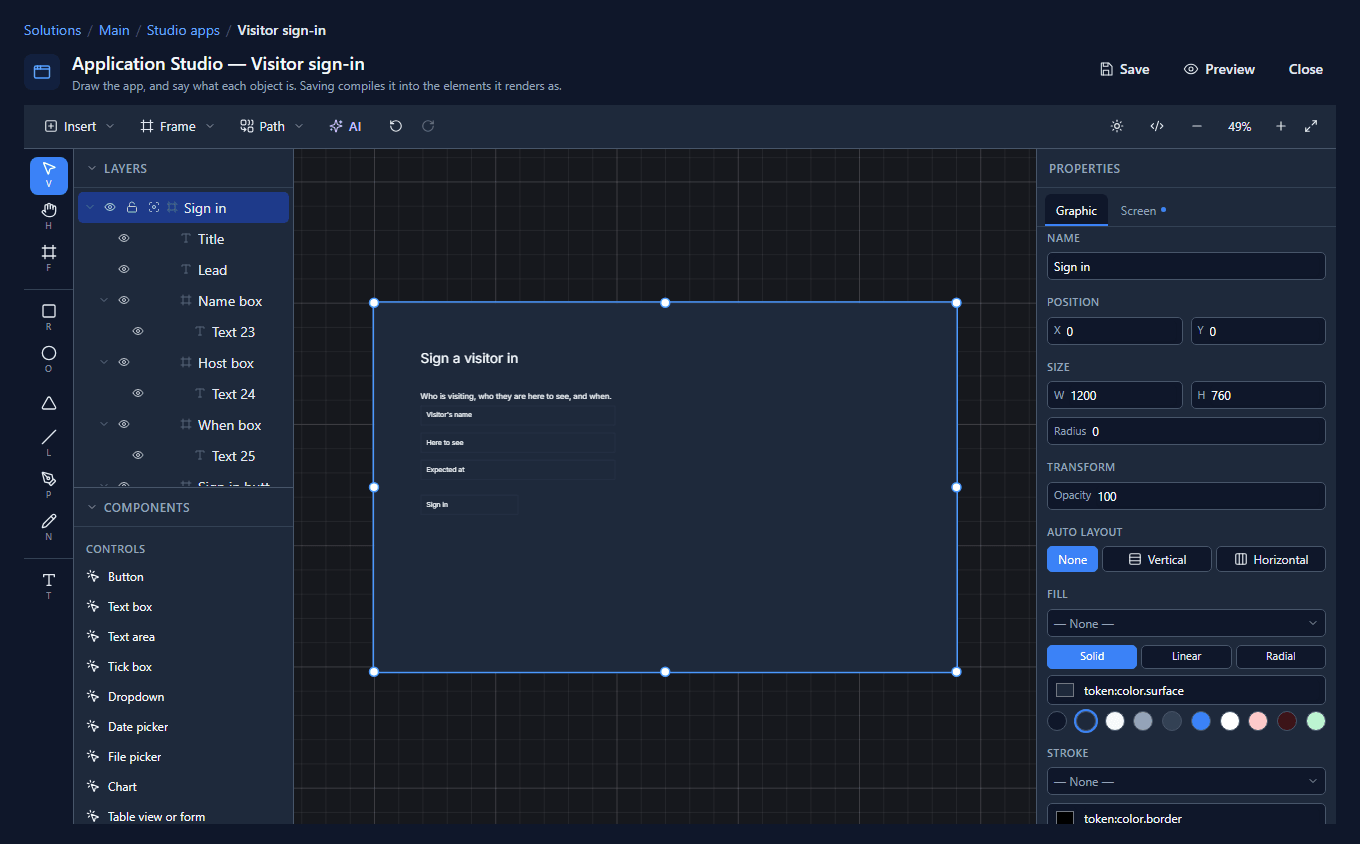Select the Hand pan tool
This screenshot has height=844, width=1360.
tap(49, 215)
